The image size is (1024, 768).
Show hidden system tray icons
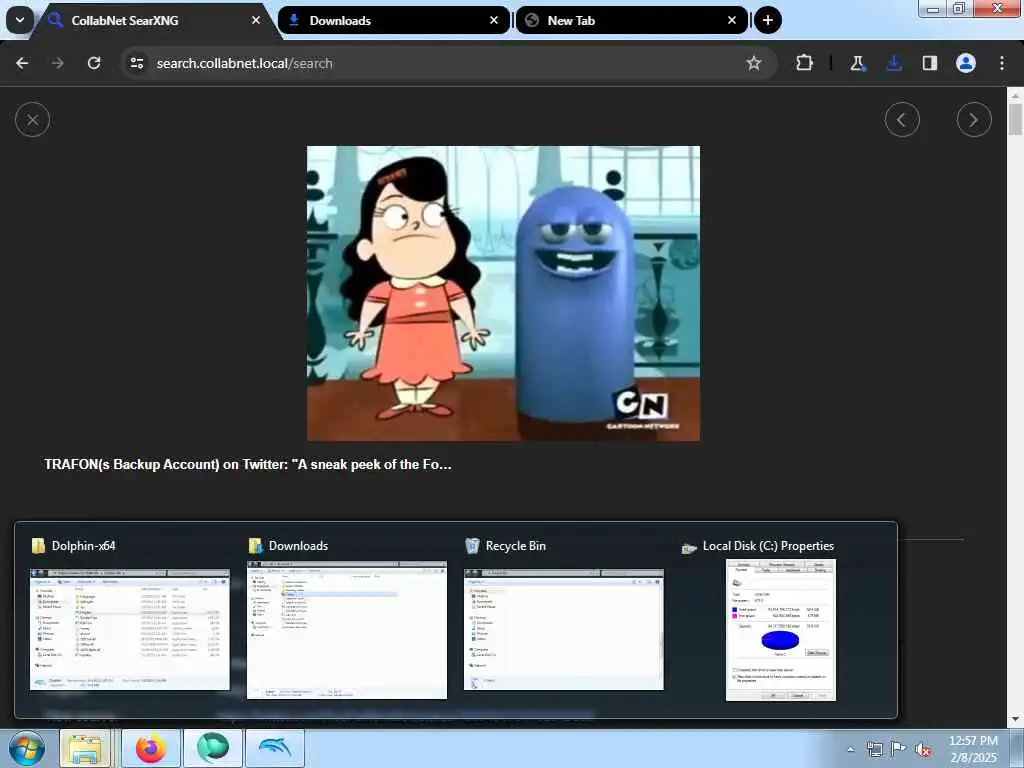pyautogui.click(x=850, y=749)
